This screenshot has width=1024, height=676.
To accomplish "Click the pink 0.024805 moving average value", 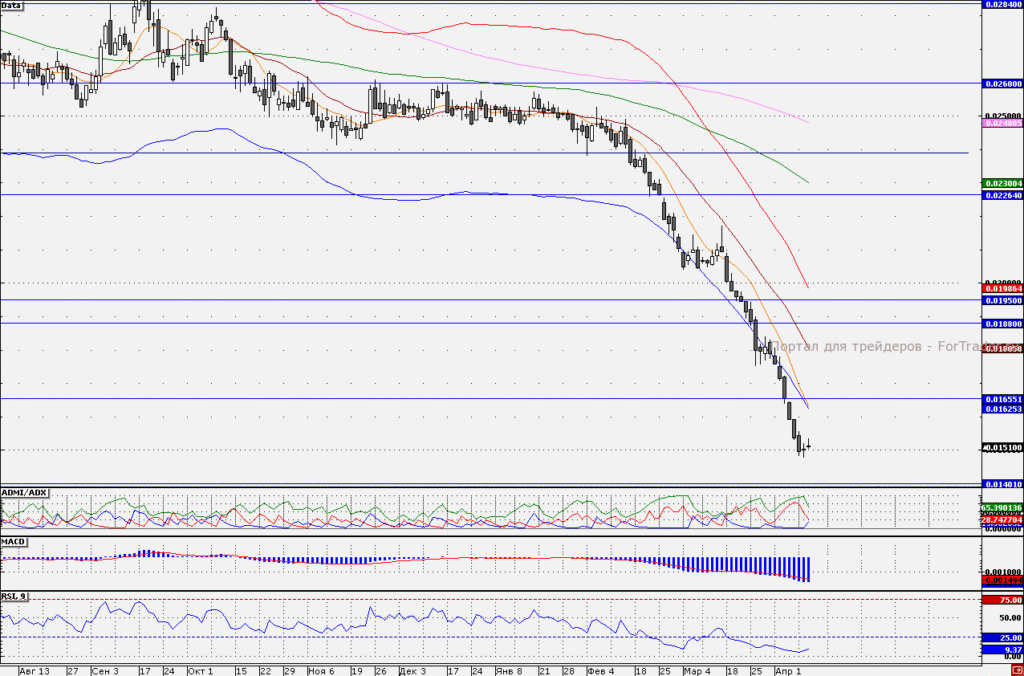I will point(1003,123).
